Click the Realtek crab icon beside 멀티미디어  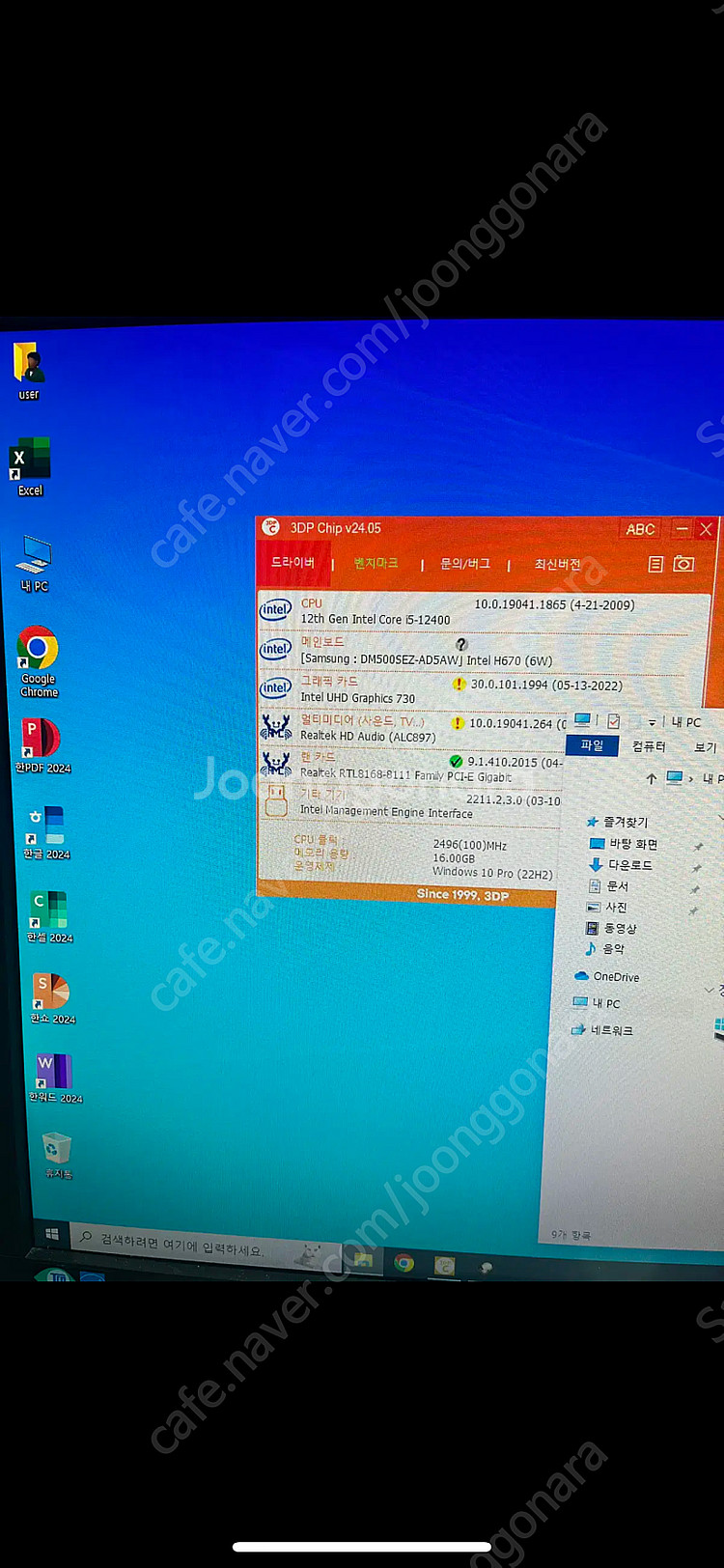276,726
